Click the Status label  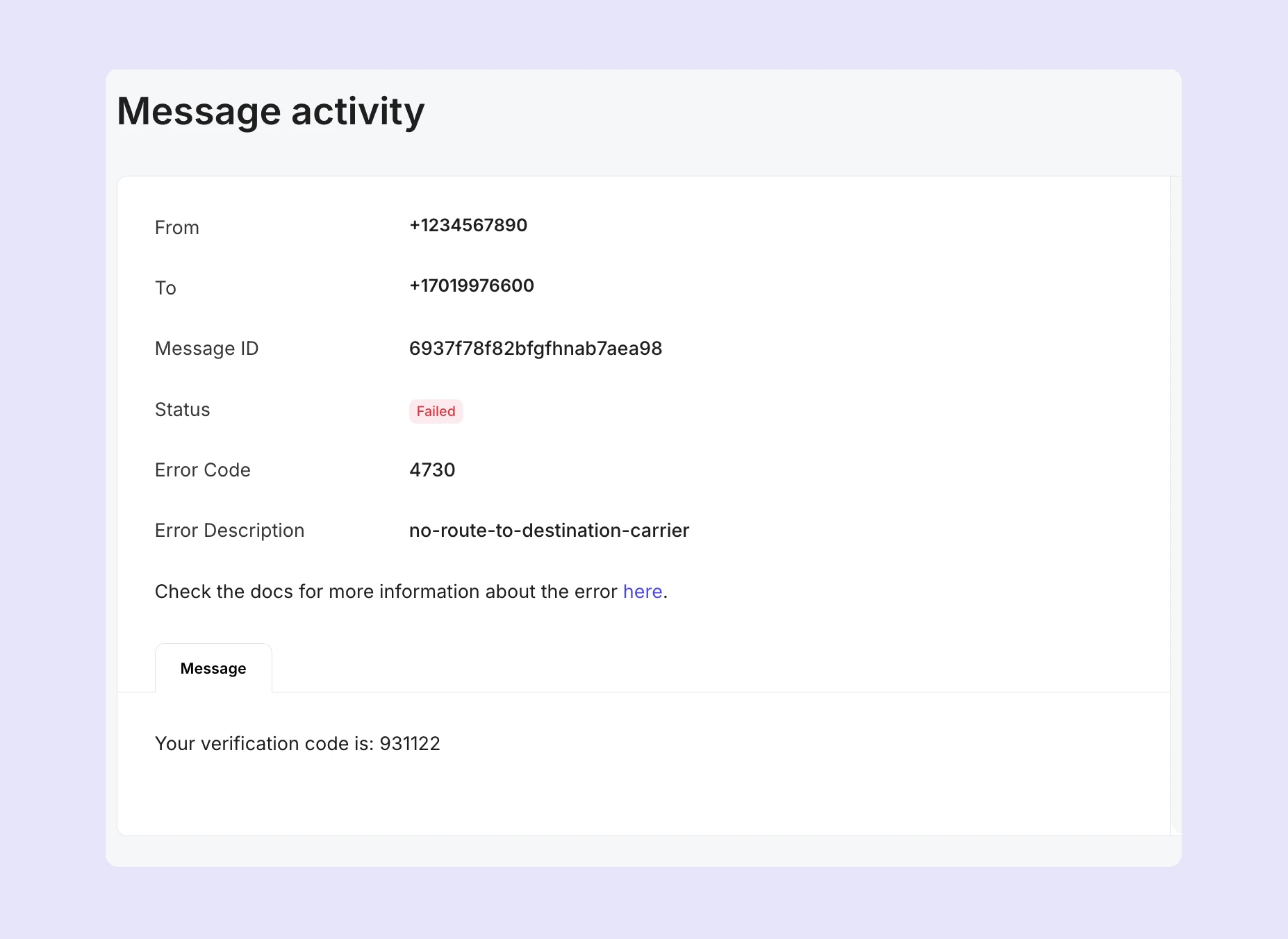(182, 409)
